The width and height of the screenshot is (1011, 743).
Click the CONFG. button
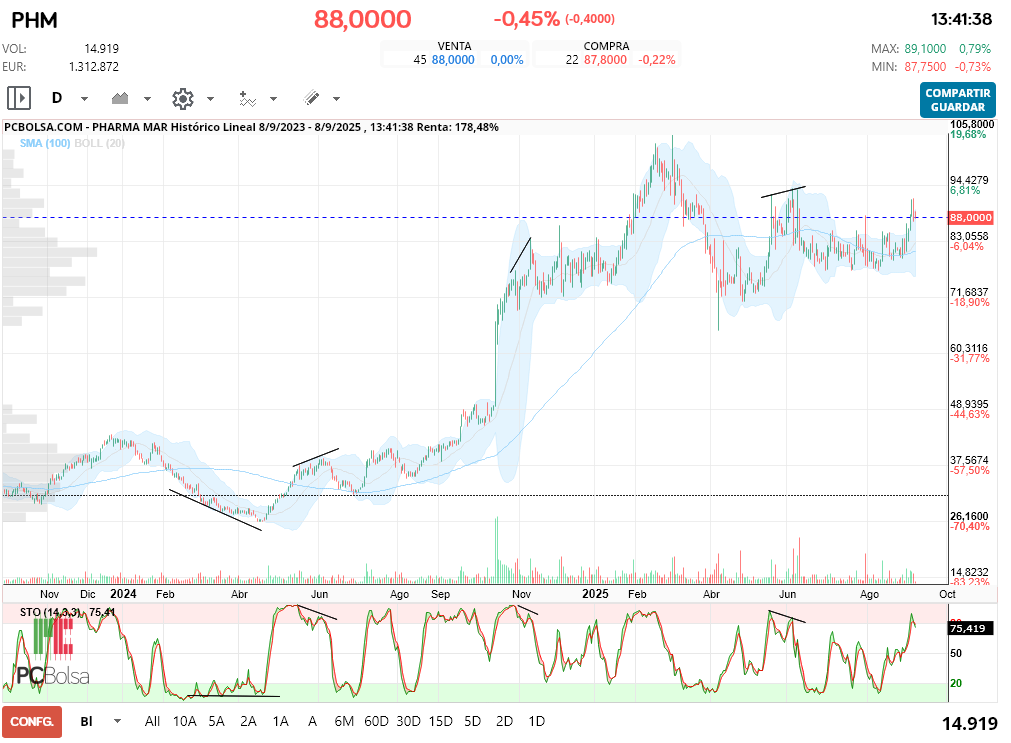coord(32,722)
